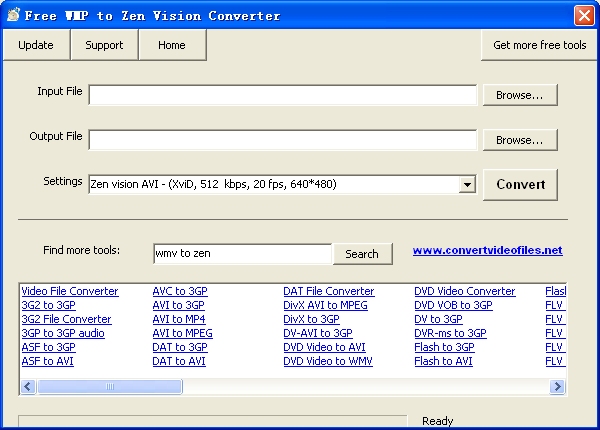Viewport: 600px width, 430px height.
Task: Open ASF to 3GP link
Action: pos(49,347)
